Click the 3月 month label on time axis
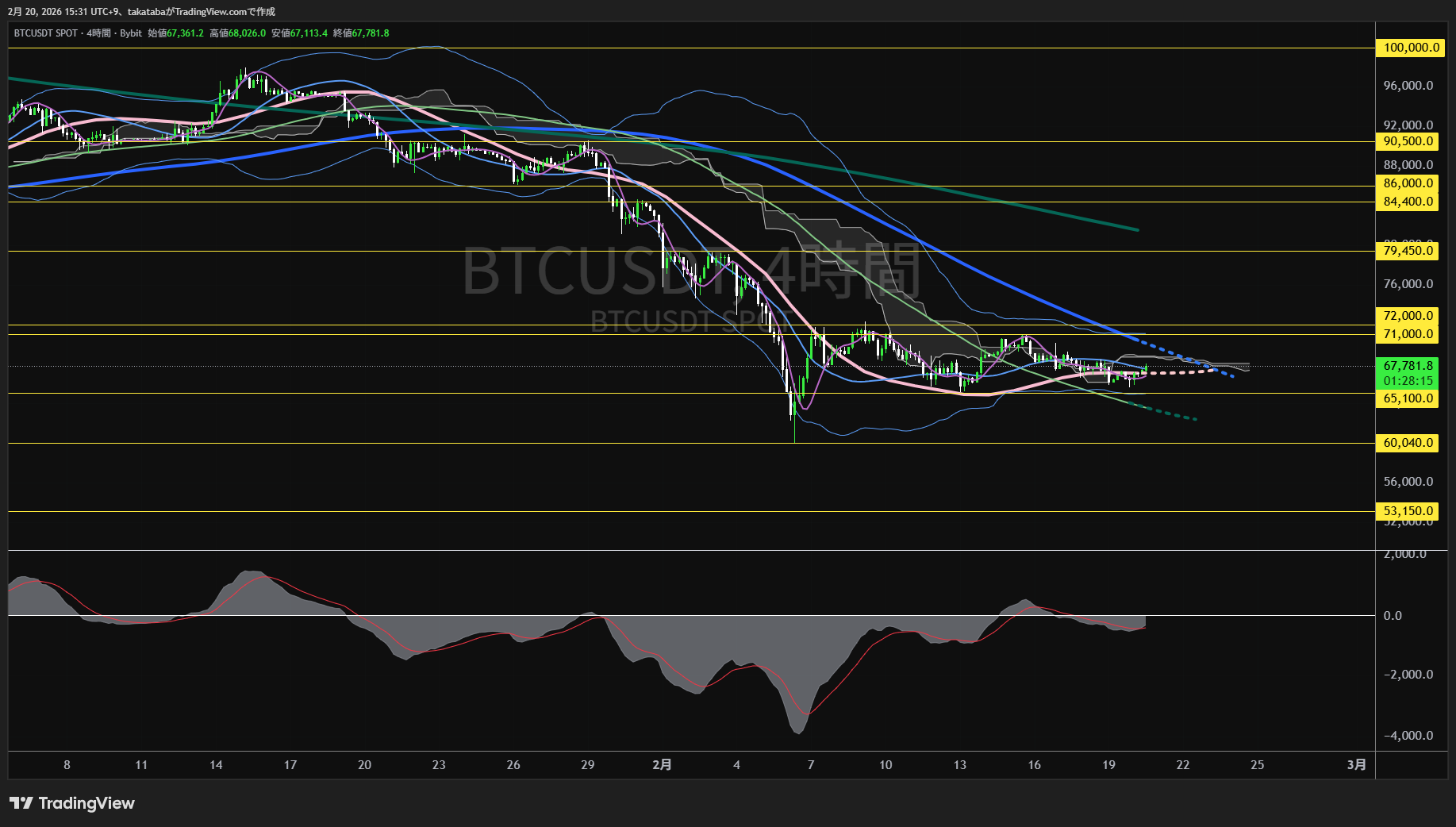Viewport: 1456px width, 827px height. (x=1357, y=765)
